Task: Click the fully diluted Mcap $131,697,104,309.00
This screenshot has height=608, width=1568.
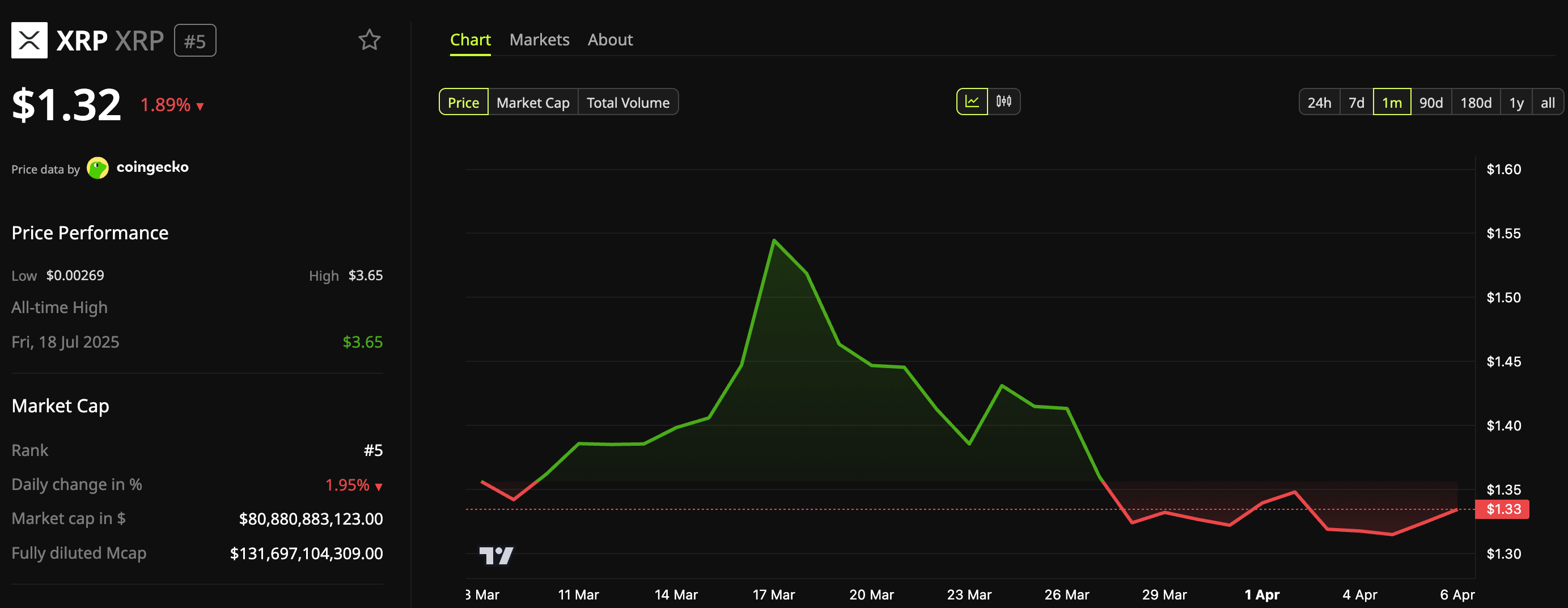Action: 306,553
